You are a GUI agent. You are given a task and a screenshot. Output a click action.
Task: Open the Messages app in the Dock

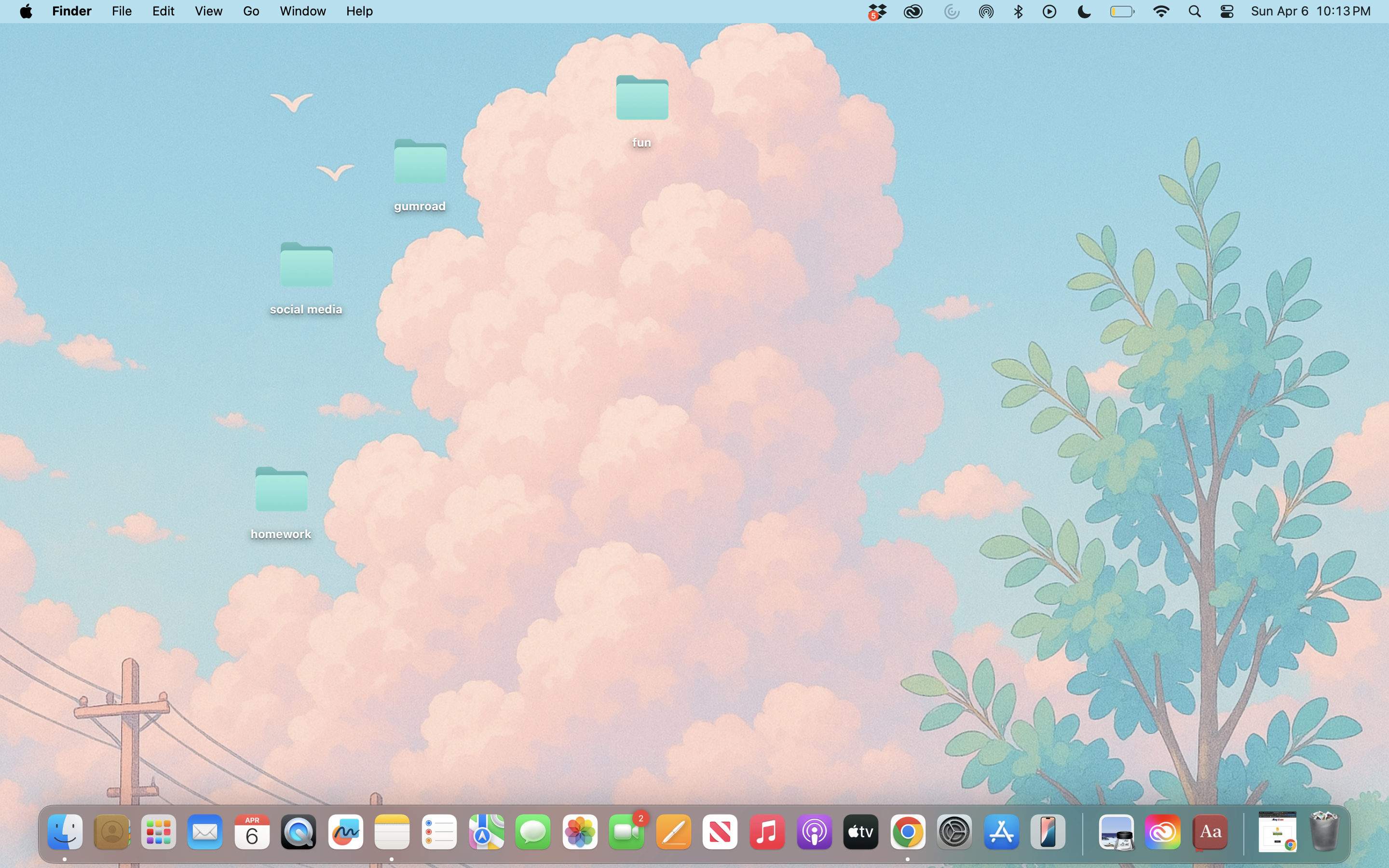[x=533, y=832]
